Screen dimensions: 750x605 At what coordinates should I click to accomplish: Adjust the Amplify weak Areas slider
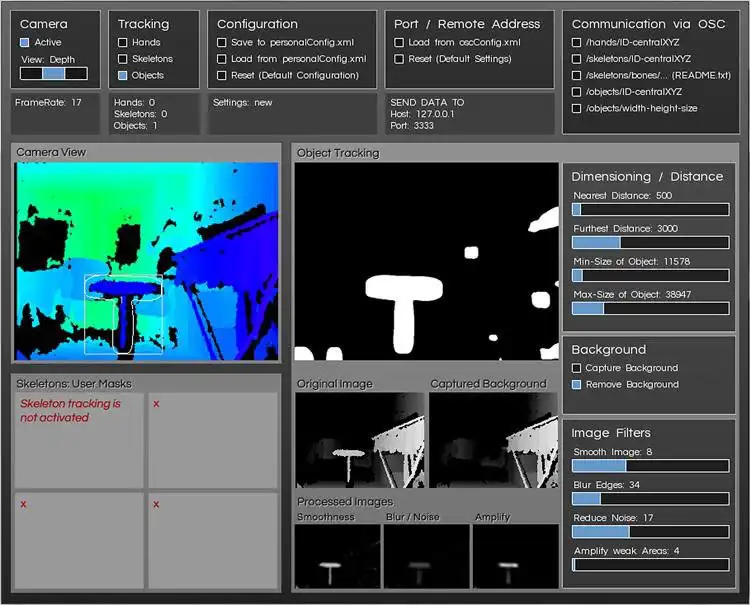click(x=651, y=565)
